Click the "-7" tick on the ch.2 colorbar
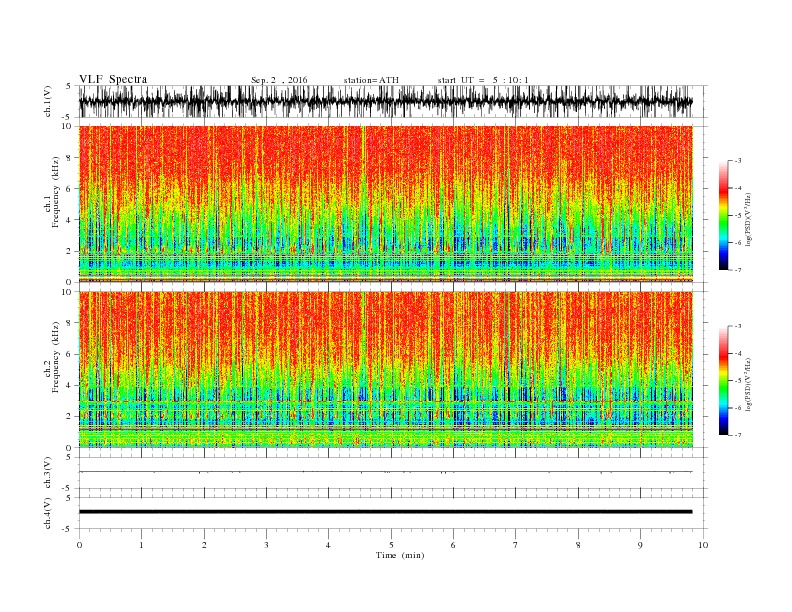 pos(738,435)
